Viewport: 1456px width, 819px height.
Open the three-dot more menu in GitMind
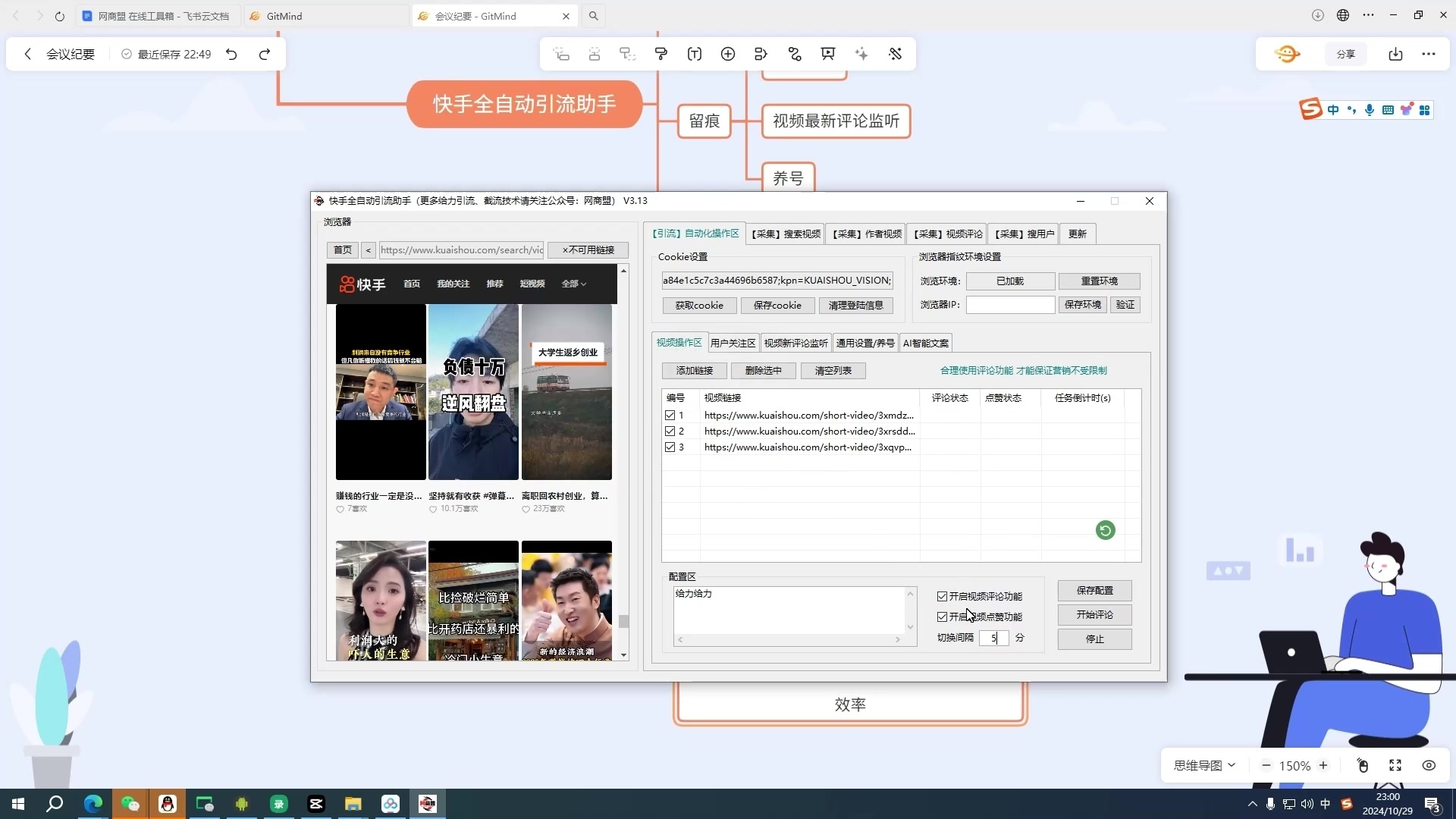click(1429, 54)
